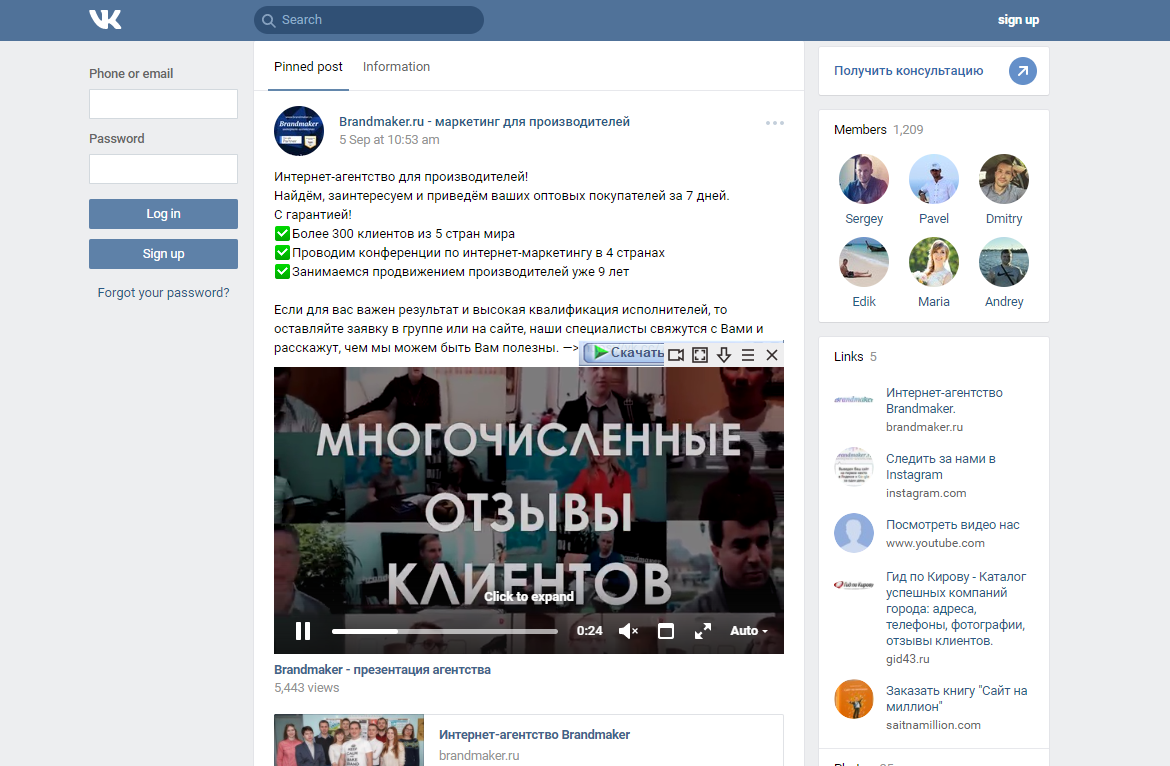The image size is (1170, 766).
Task: Click member name Sergey
Action: pos(864,219)
